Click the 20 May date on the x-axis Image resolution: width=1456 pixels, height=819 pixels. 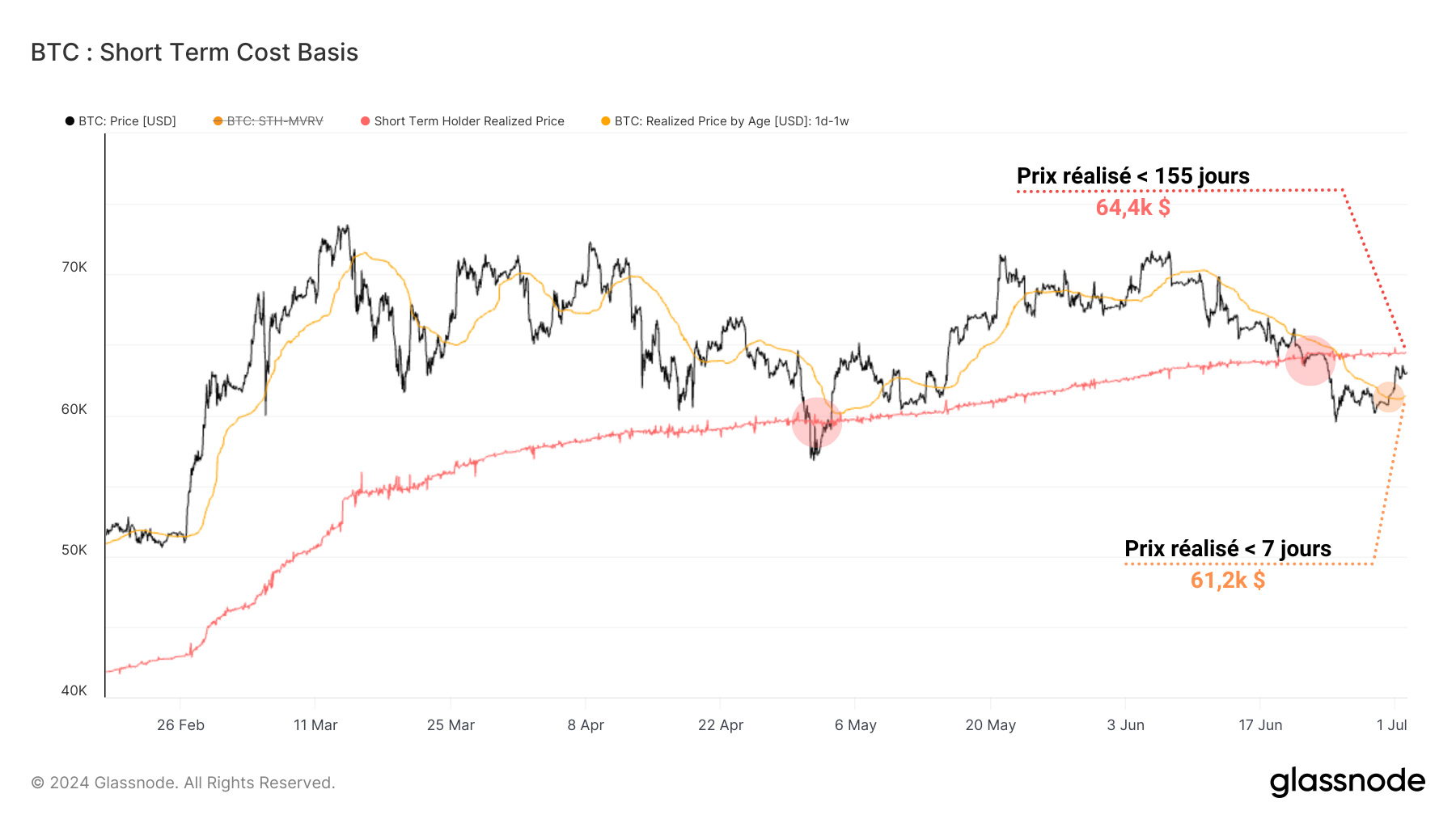click(990, 725)
